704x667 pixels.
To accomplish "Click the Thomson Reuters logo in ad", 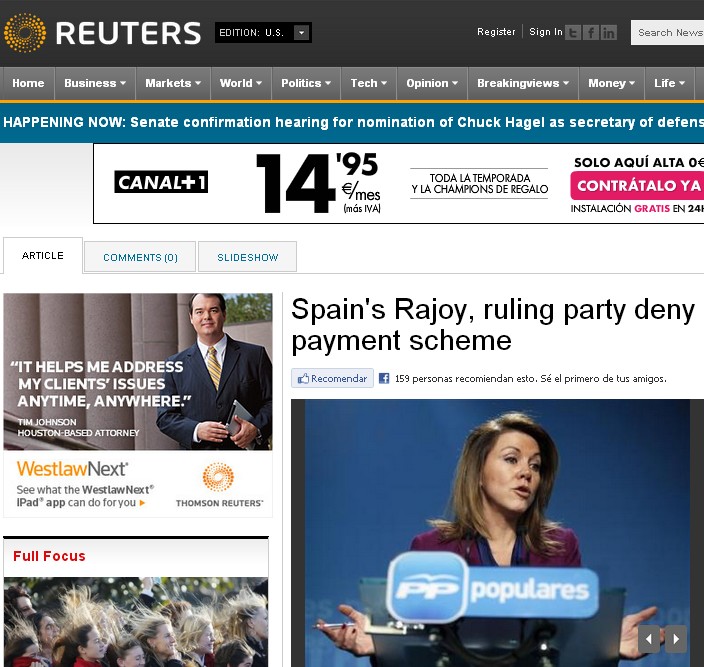I will [x=219, y=486].
